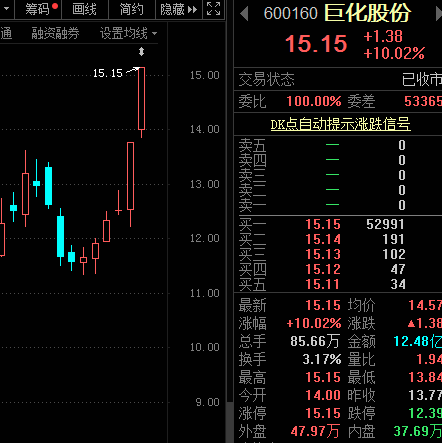442x443 pixels.
Task: Click the 卖一 sell order row
Action: pos(338,205)
